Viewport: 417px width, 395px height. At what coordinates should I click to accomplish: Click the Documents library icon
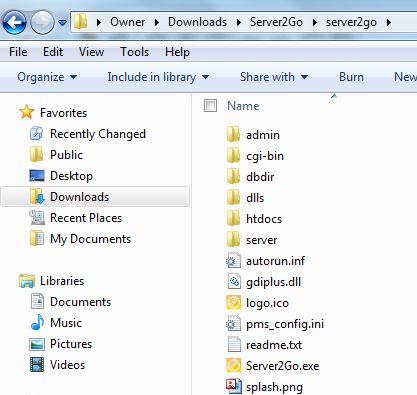click(37, 301)
